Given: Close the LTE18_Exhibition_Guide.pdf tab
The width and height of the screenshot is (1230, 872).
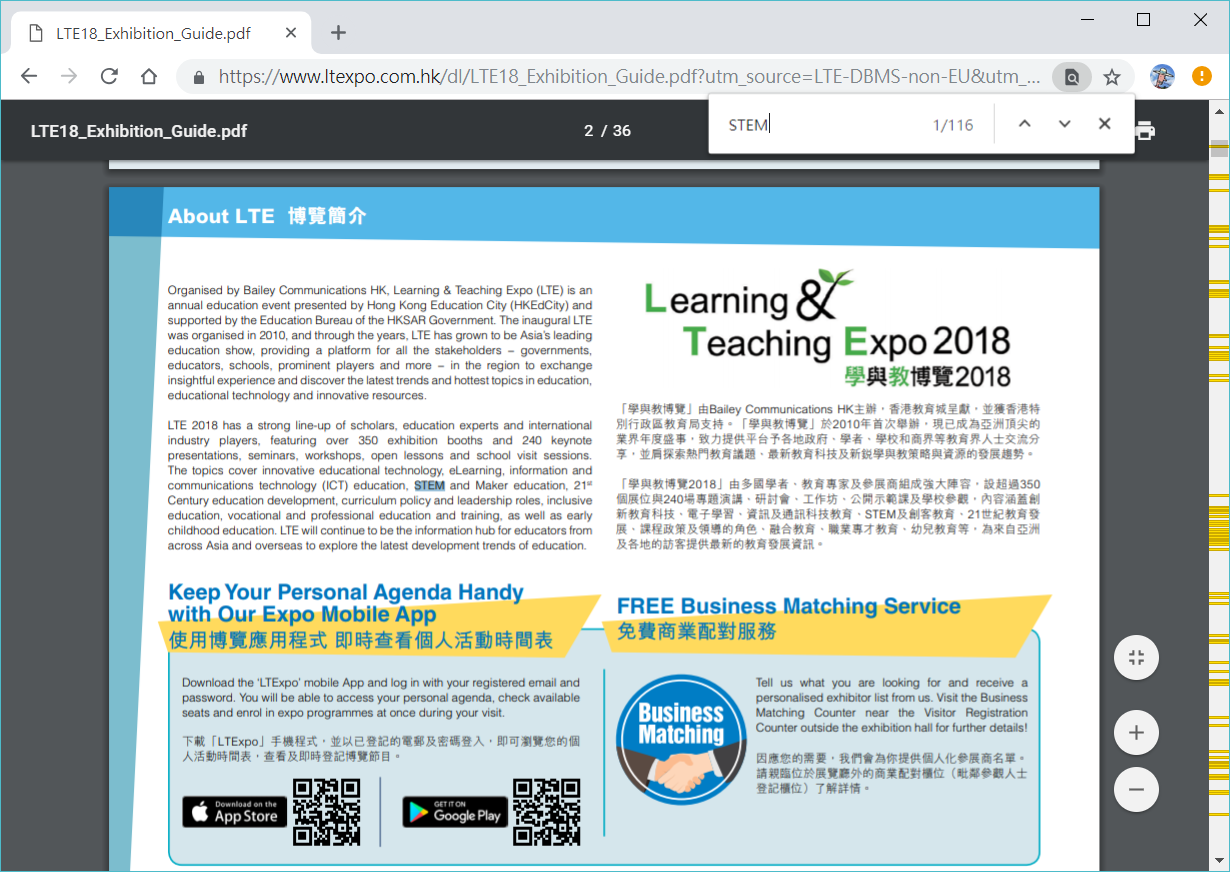Looking at the screenshot, I should coord(291,33).
